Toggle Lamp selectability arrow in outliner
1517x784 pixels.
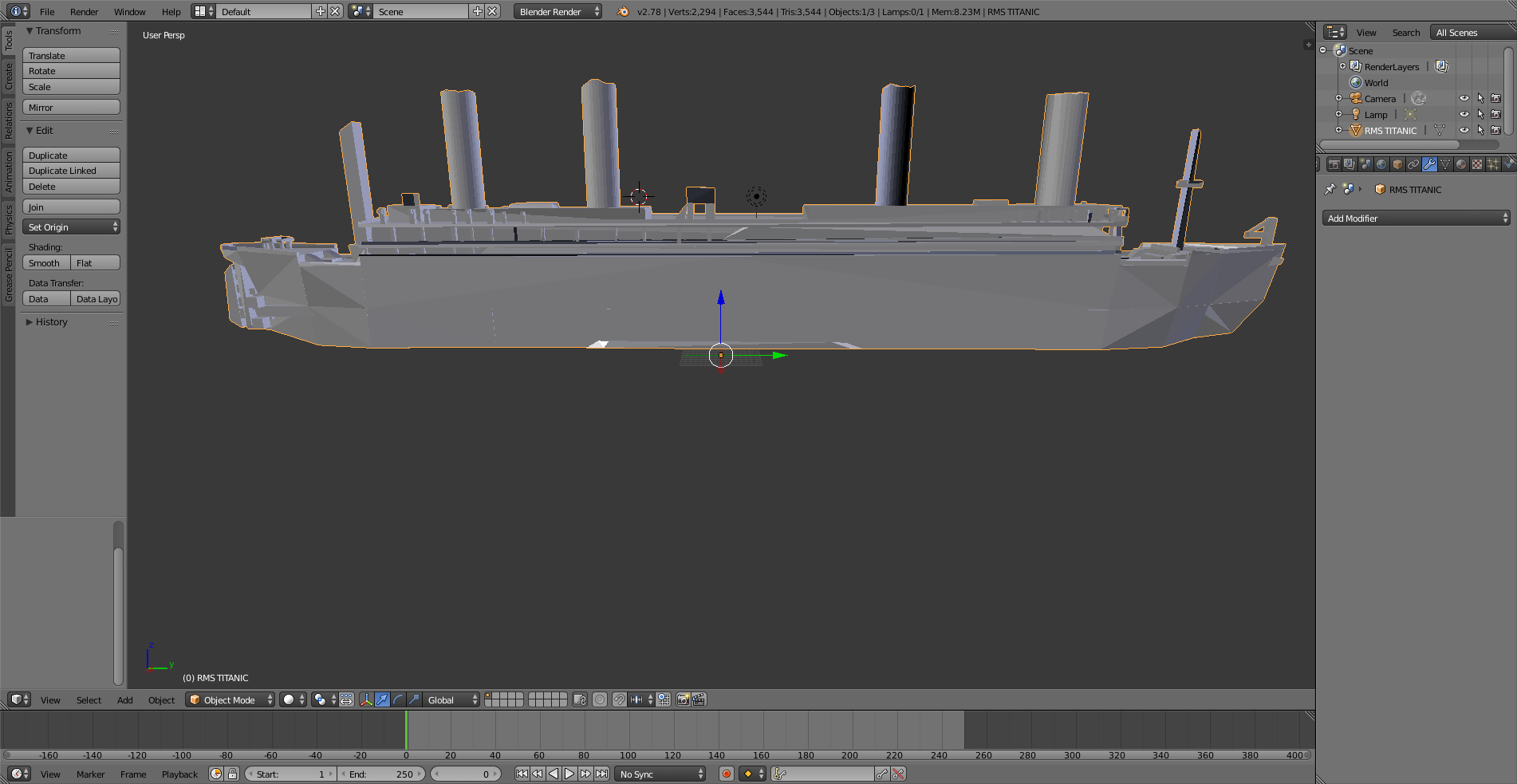click(x=1480, y=114)
